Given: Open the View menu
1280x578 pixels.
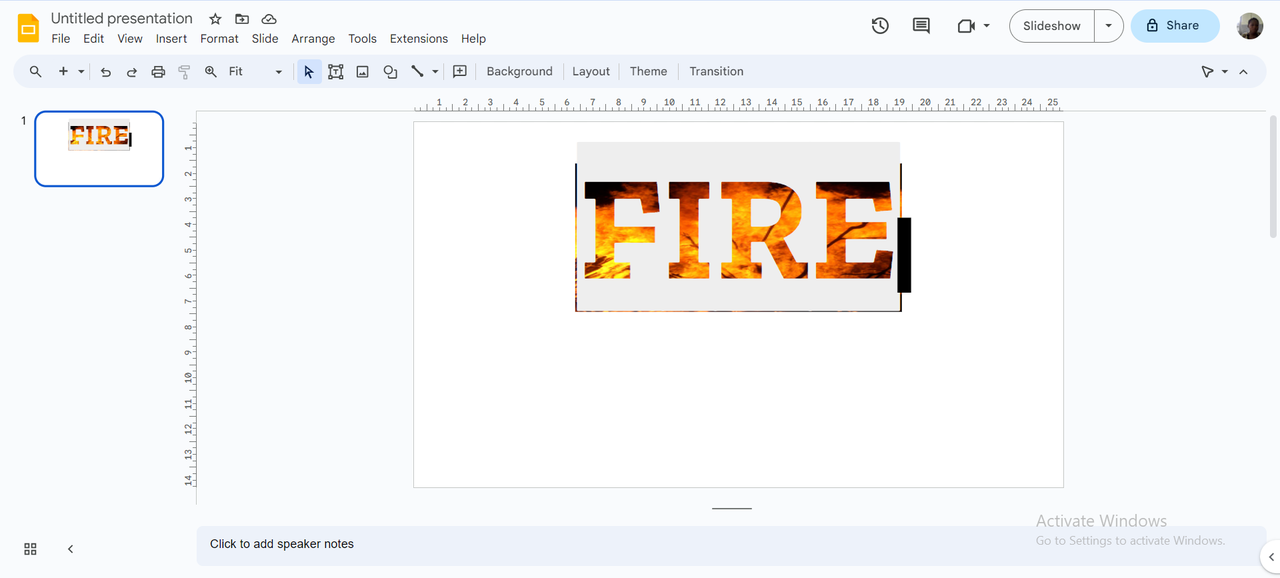Looking at the screenshot, I should (130, 39).
